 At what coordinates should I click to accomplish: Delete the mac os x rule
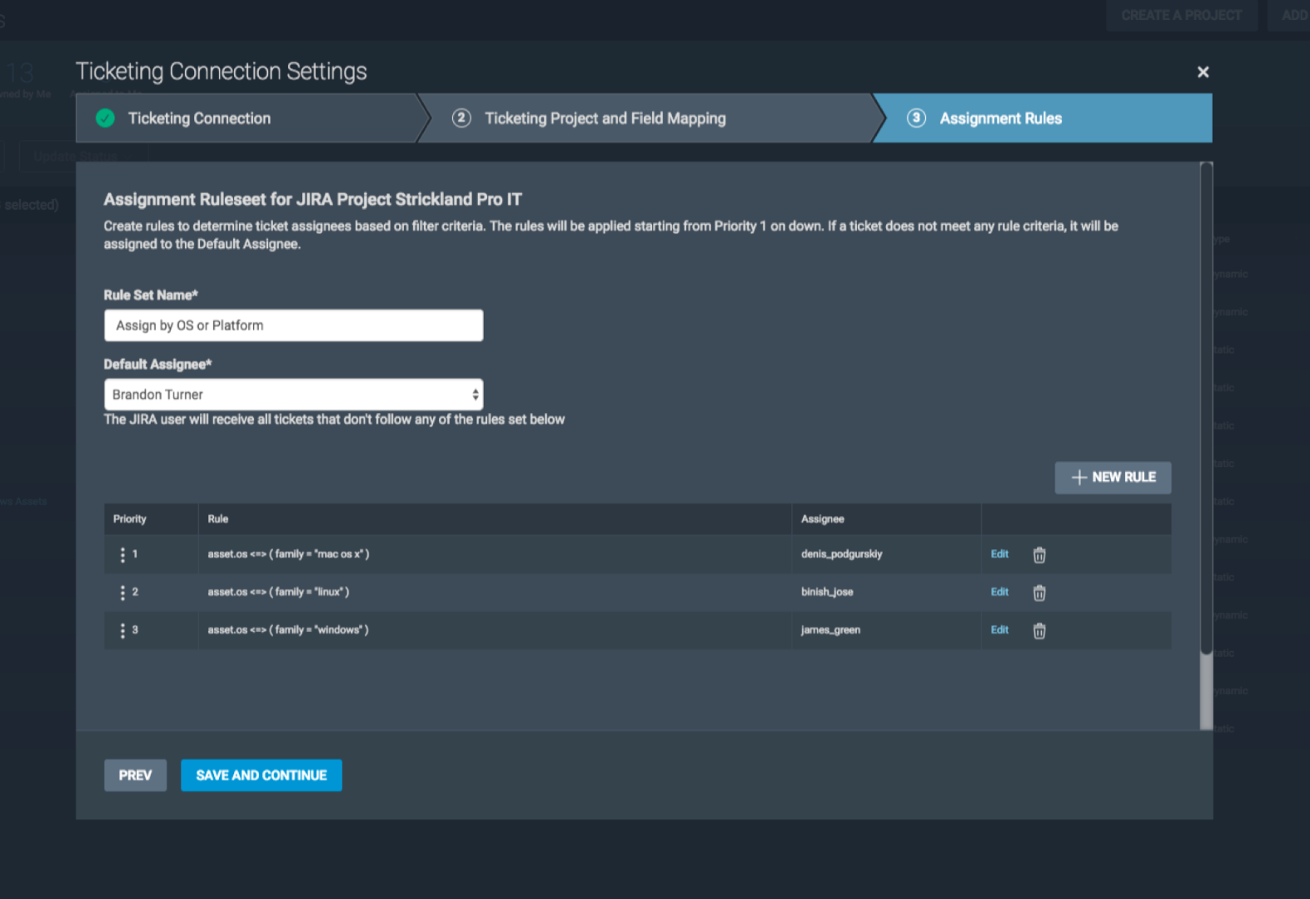(x=1039, y=555)
